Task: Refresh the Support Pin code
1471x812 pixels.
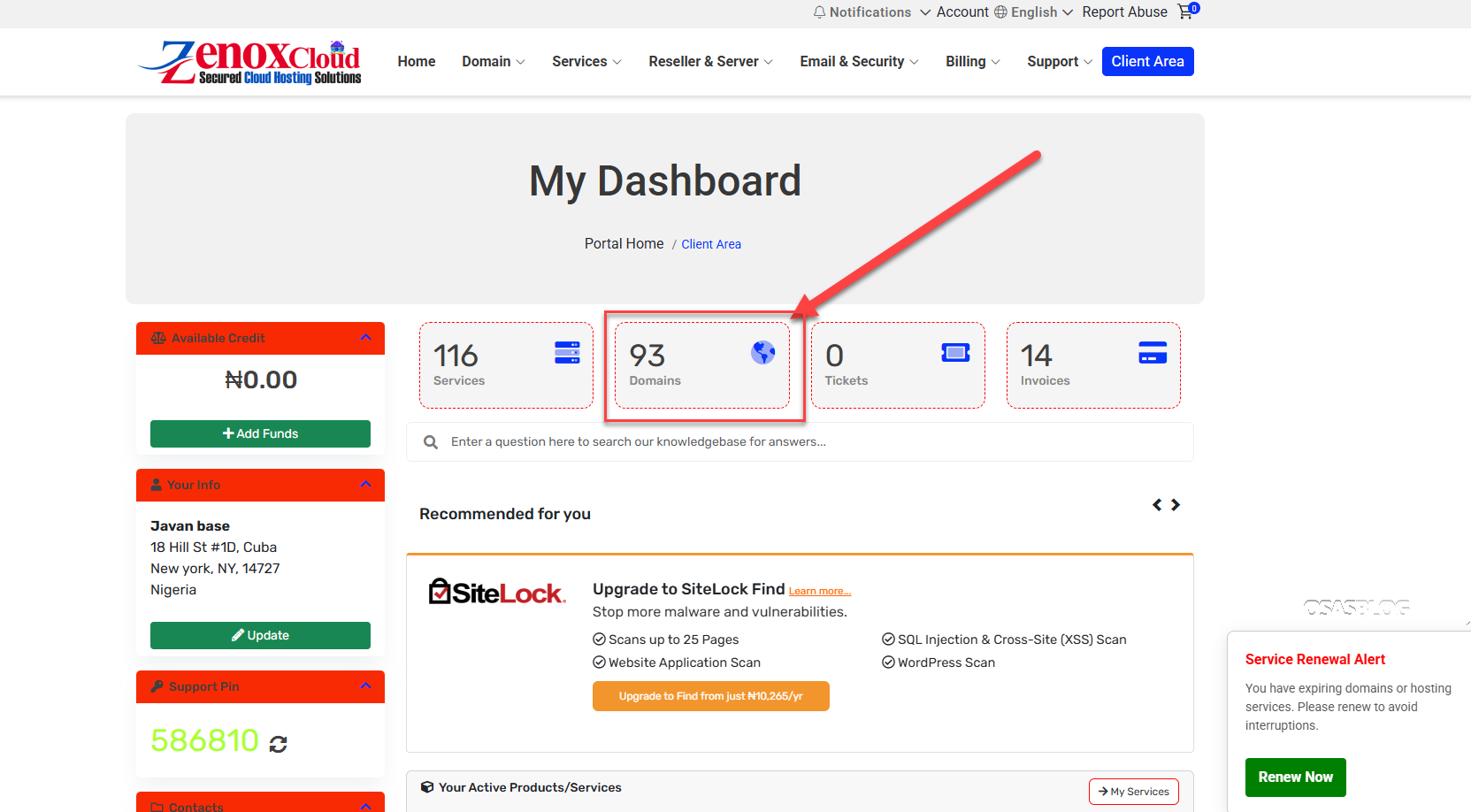Action: [x=279, y=744]
